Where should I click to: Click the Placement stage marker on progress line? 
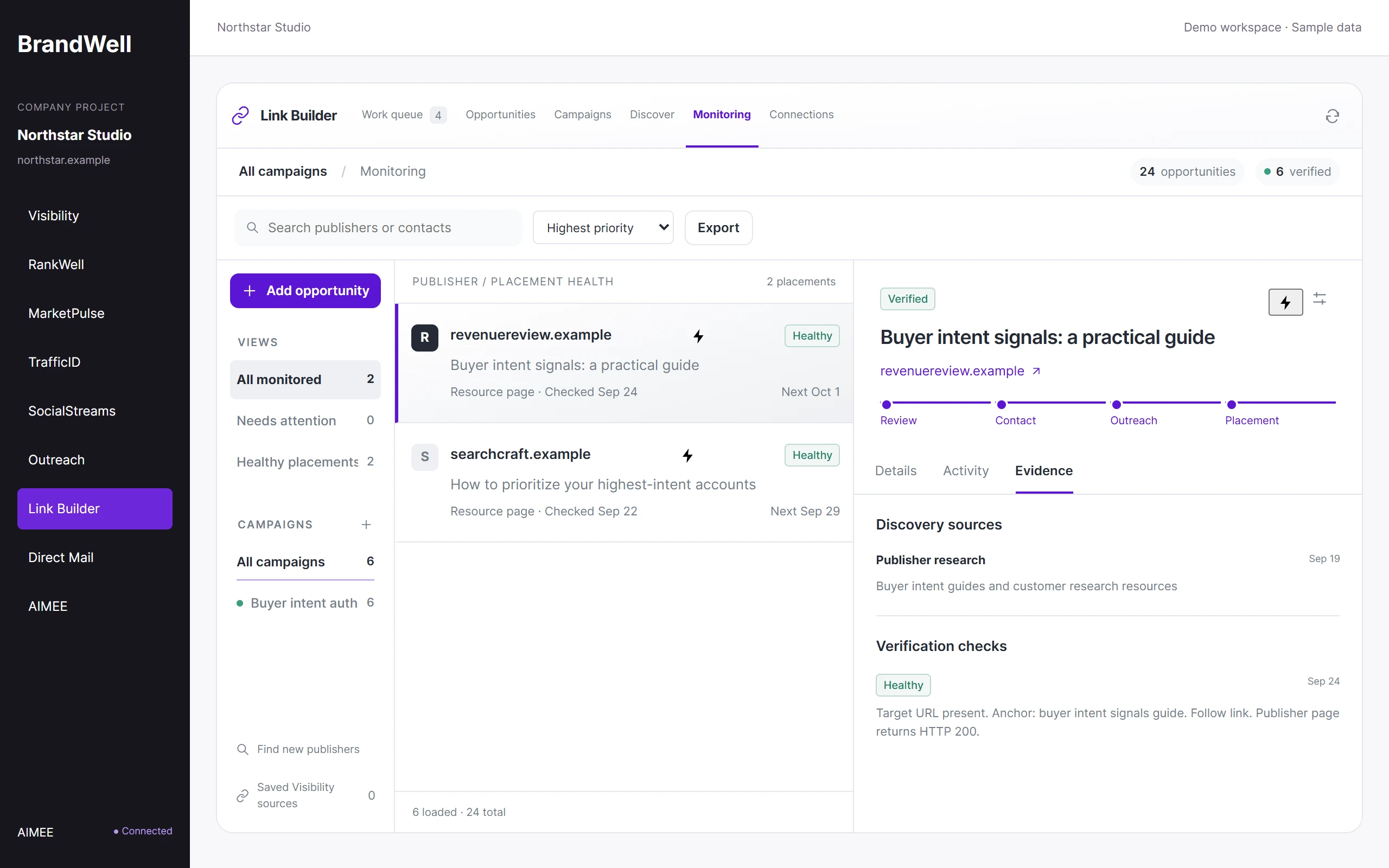pos(1231,404)
